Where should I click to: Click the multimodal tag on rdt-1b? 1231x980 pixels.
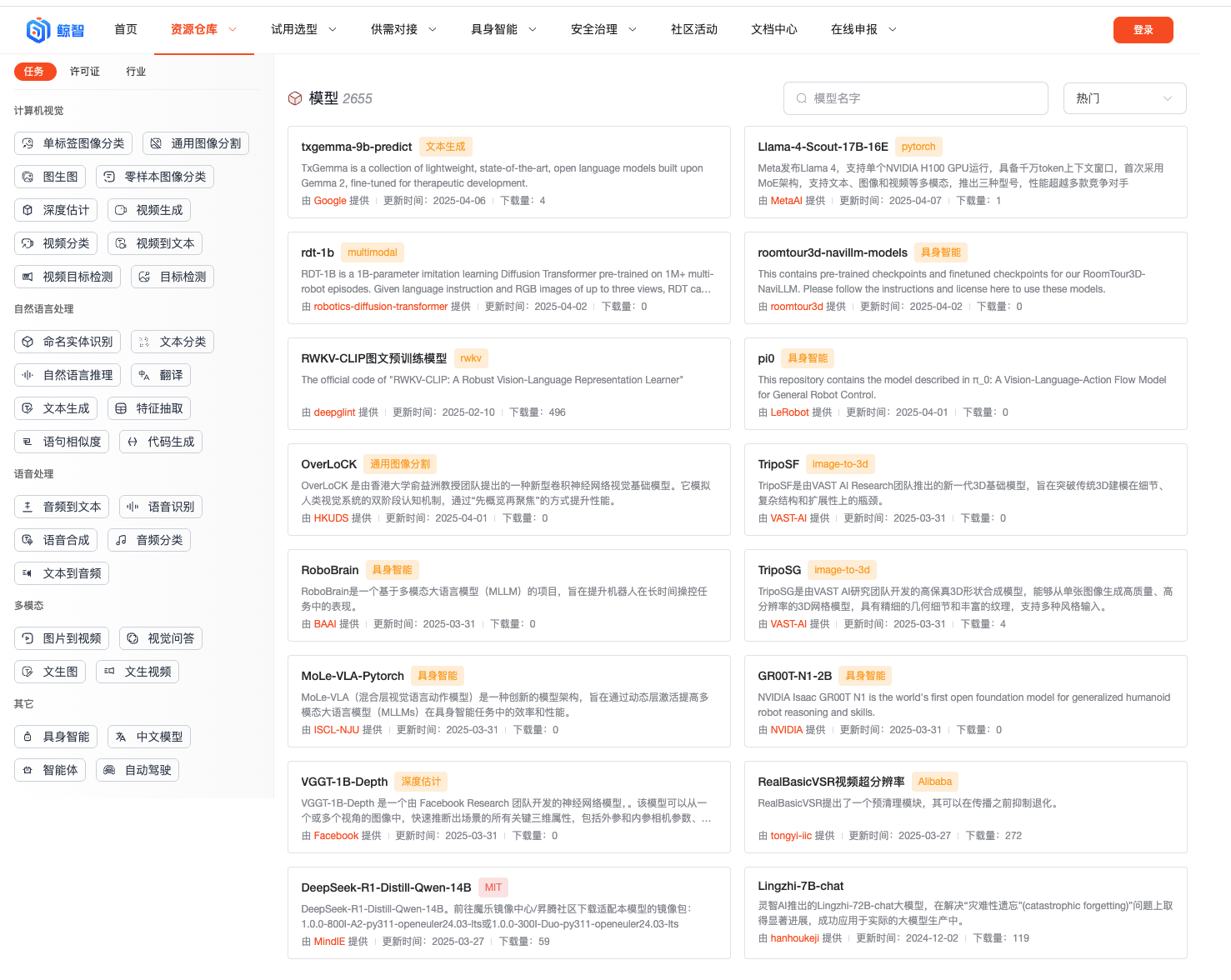(373, 252)
